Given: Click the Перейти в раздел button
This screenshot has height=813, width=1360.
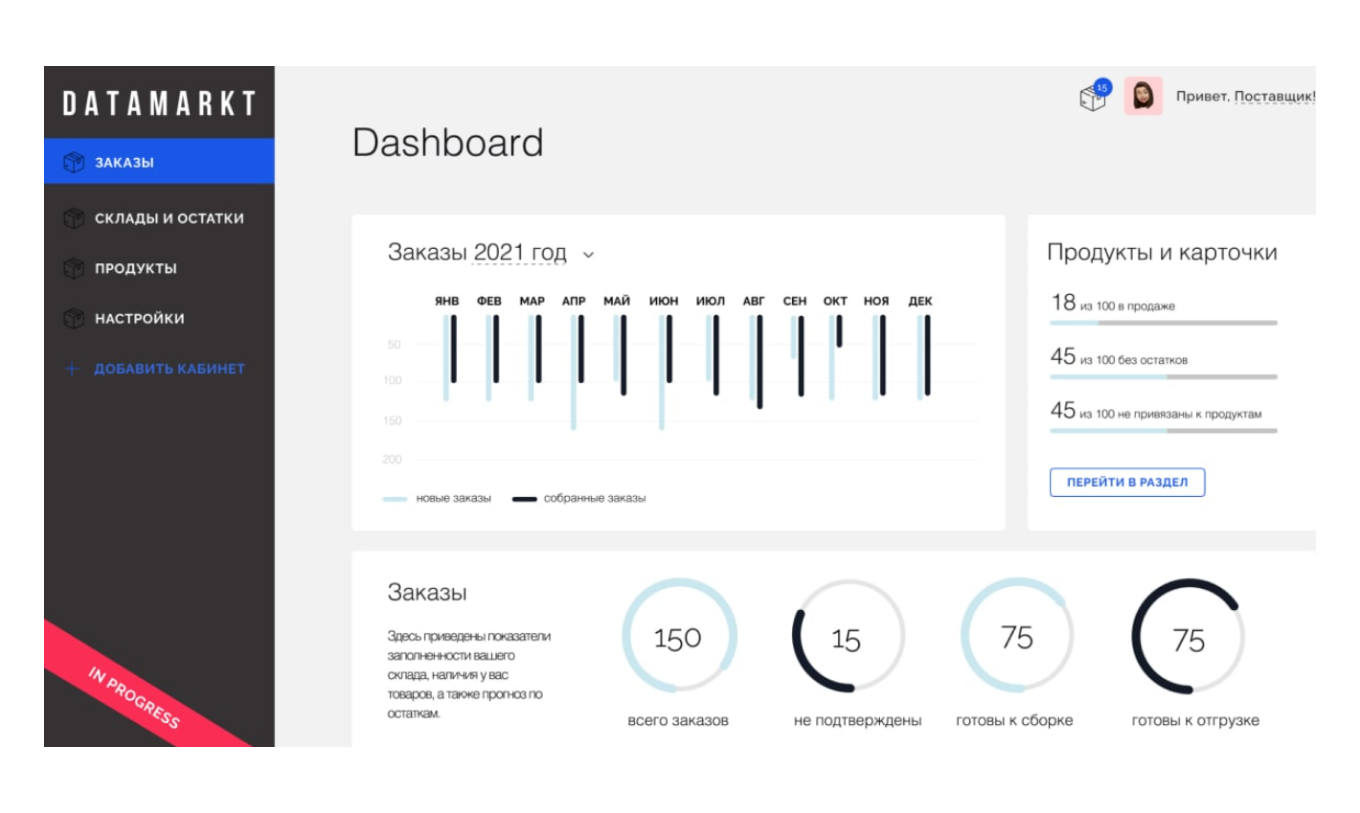Looking at the screenshot, I should tap(1127, 482).
